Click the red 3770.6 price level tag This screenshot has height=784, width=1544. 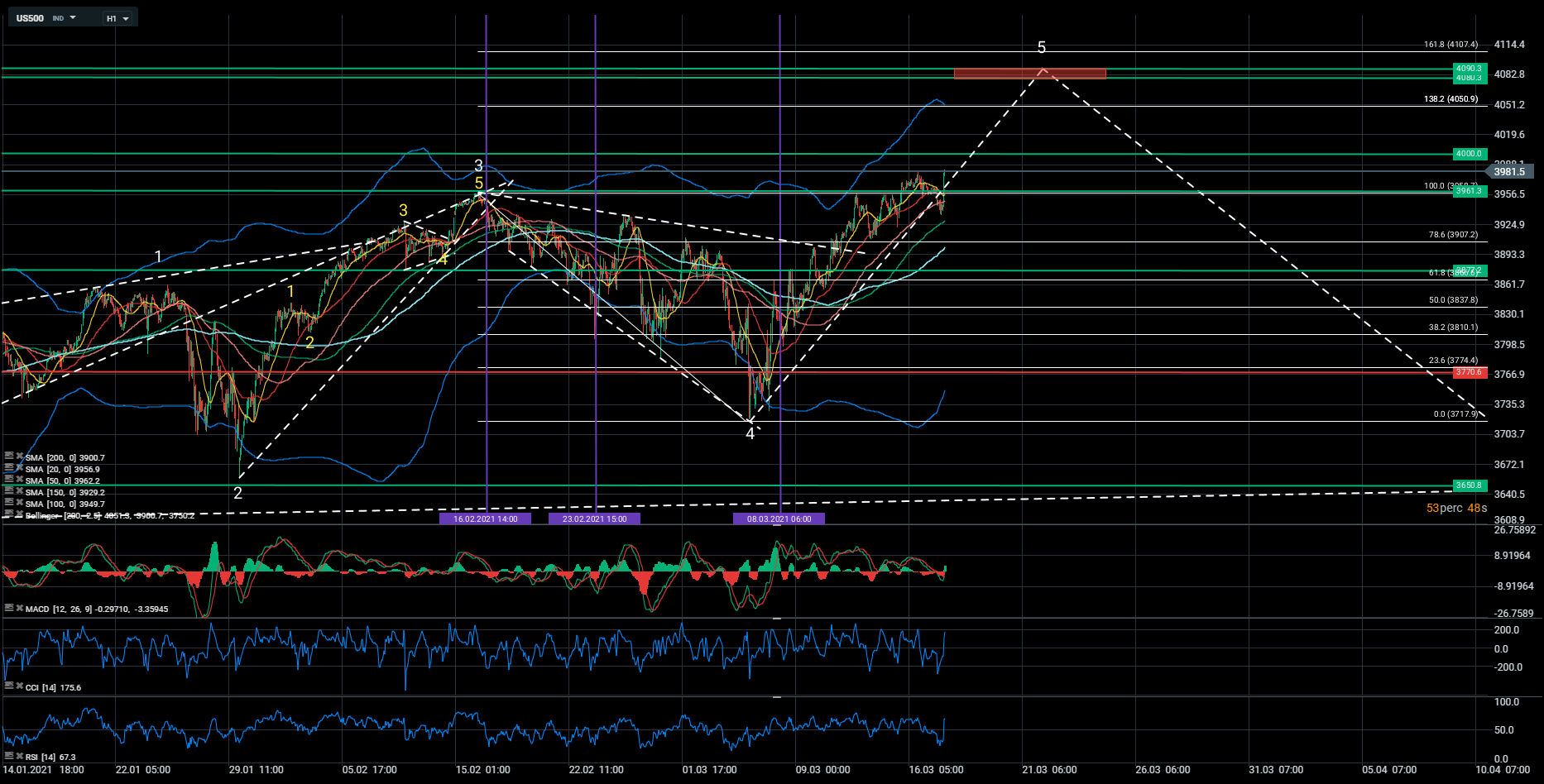(x=1469, y=373)
